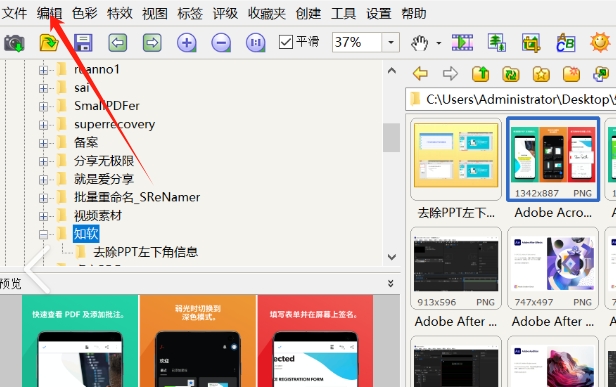This screenshot has height=387, width=616.
Task: Open the 视图 menu
Action: click(x=155, y=13)
